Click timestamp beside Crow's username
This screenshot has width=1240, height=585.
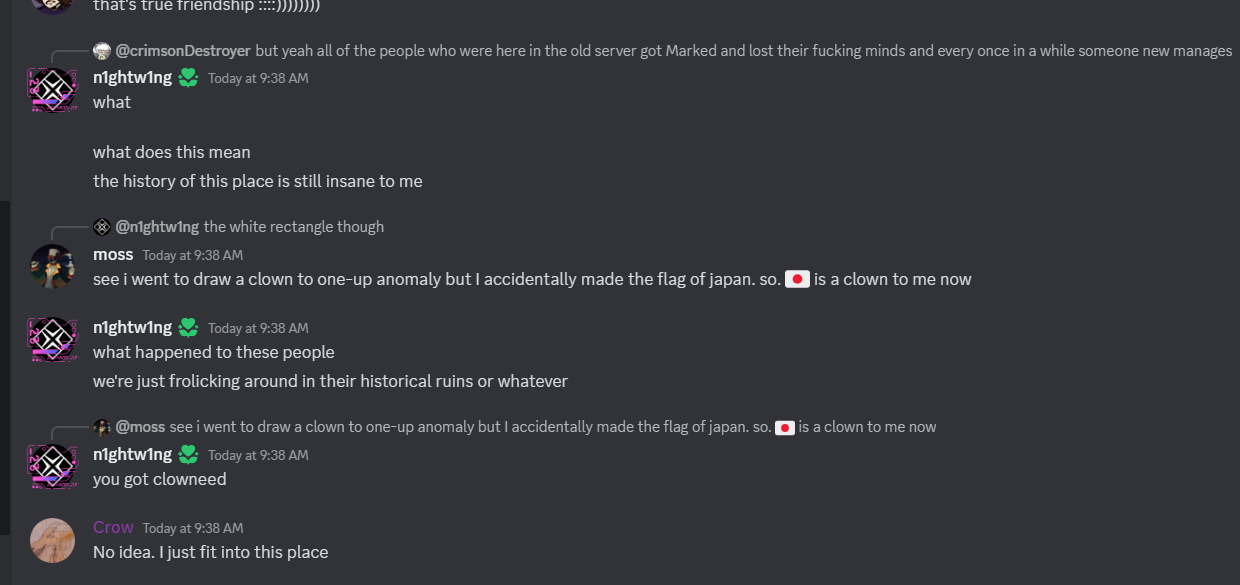[193, 528]
